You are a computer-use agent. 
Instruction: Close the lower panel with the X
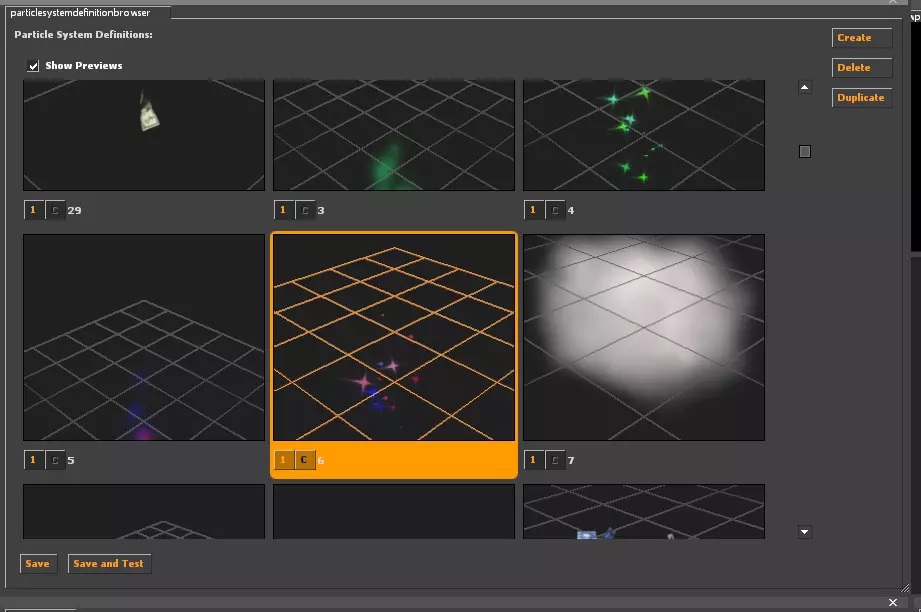click(893, 603)
